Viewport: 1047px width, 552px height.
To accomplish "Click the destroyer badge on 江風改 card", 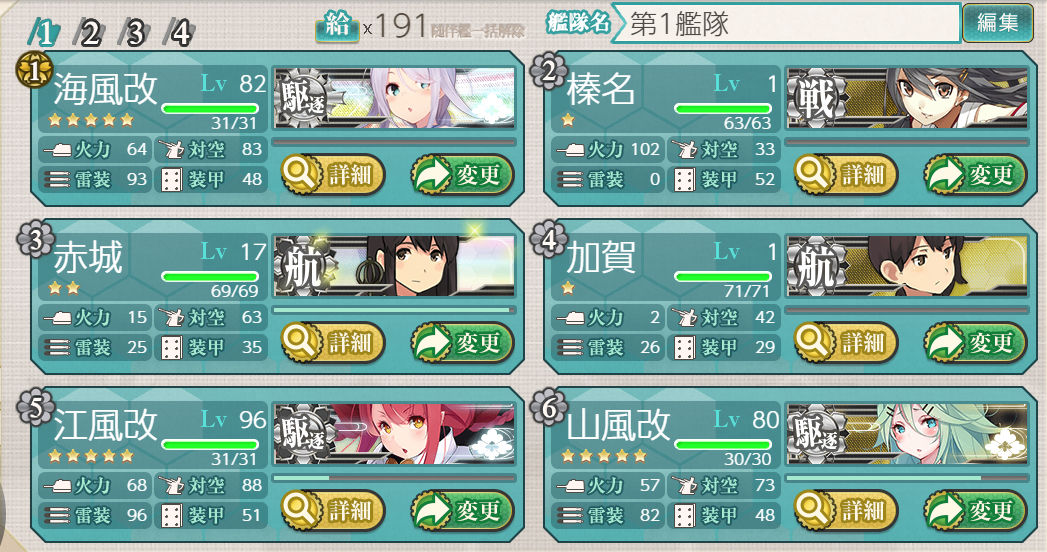I will pos(302,435).
